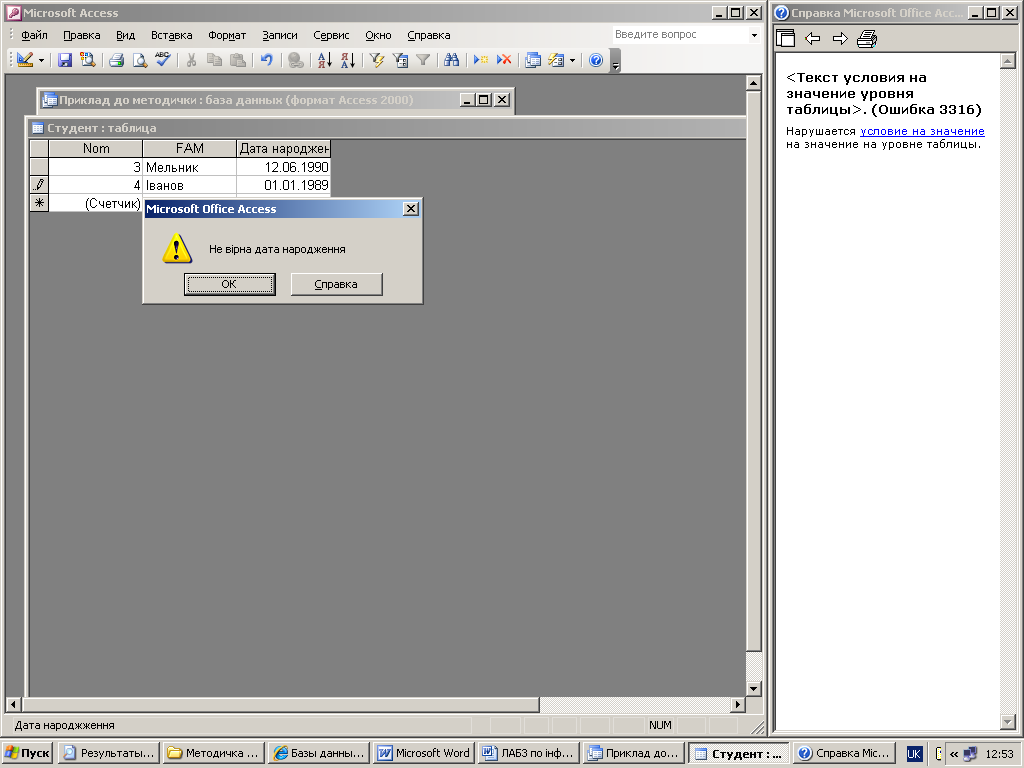Image resolution: width=1024 pixels, height=768 pixels.
Task: Expand hidden tray icons chevron
Action: tap(953, 754)
